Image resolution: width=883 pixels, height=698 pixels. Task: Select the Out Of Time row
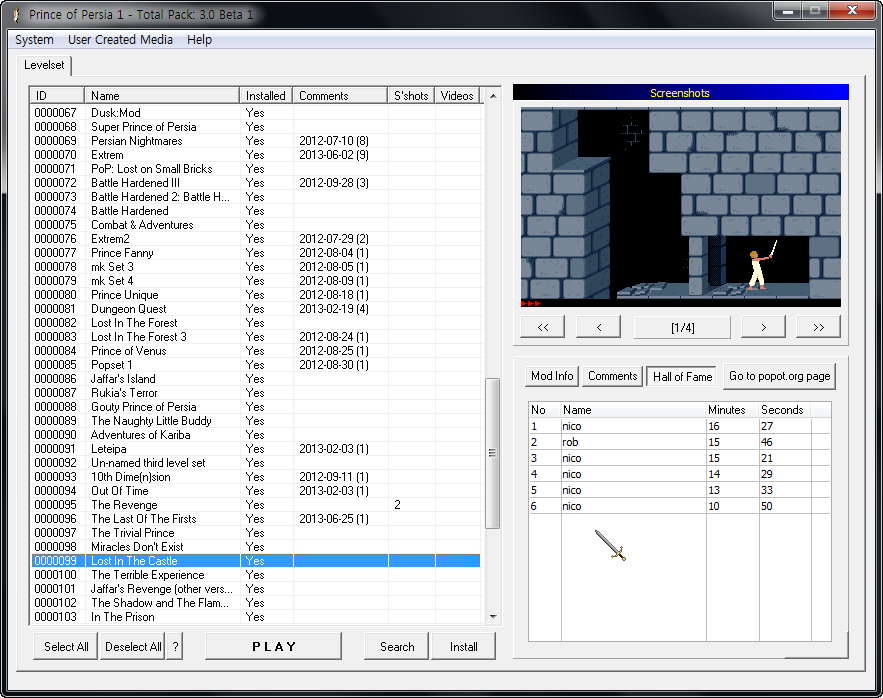pyautogui.click(x=256, y=491)
